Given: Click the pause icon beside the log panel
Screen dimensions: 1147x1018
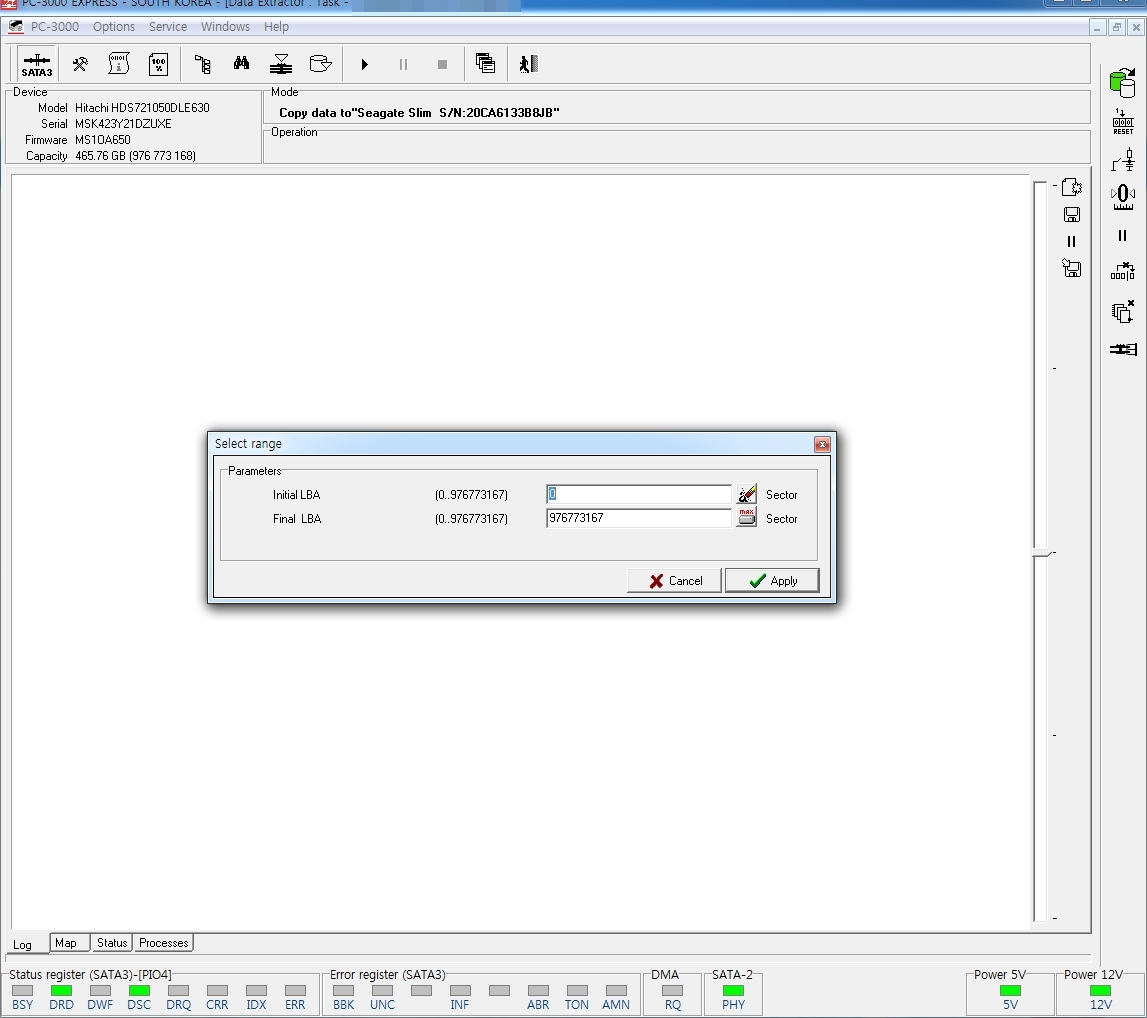Looking at the screenshot, I should (1072, 241).
